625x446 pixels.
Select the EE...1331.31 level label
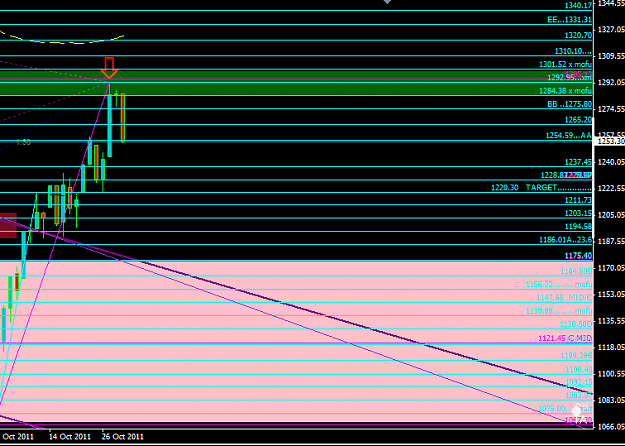[569, 20]
